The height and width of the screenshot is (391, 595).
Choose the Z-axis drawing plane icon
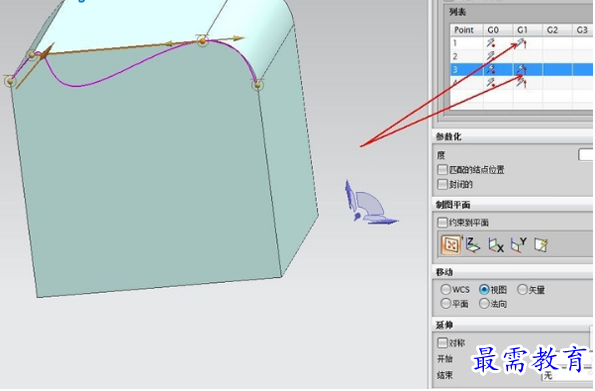(472, 244)
